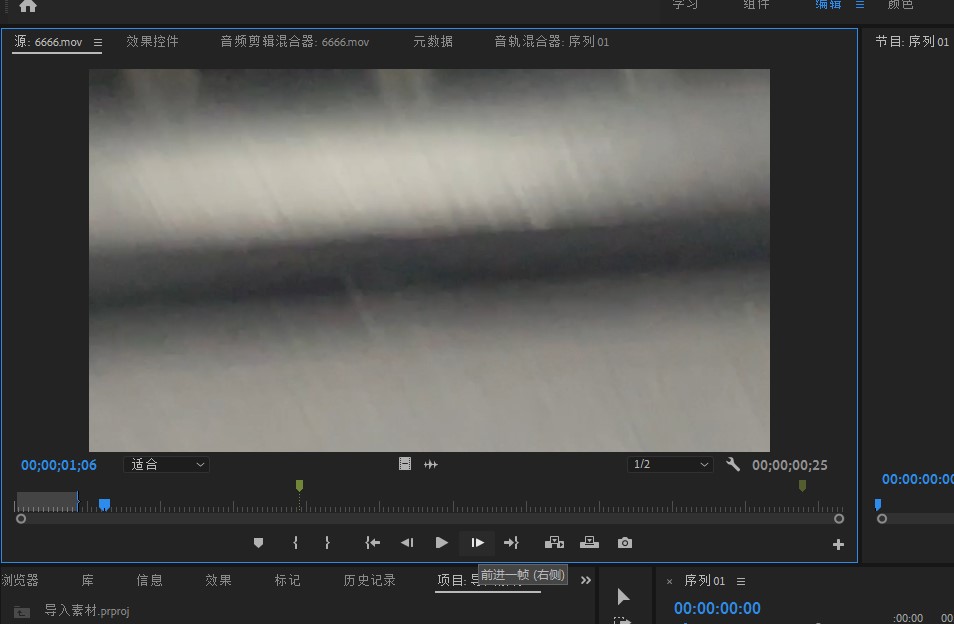Open the 节目: 序列 01 panel tab
954x624 pixels.
click(912, 41)
